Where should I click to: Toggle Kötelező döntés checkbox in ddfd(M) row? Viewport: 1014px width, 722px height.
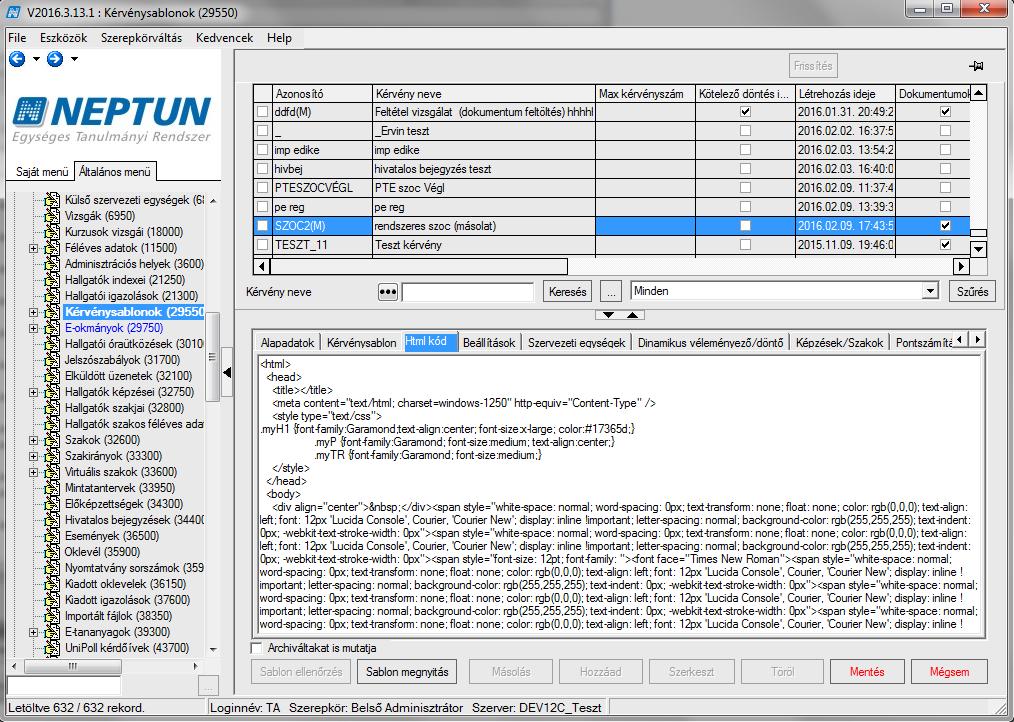pyautogui.click(x=745, y=112)
